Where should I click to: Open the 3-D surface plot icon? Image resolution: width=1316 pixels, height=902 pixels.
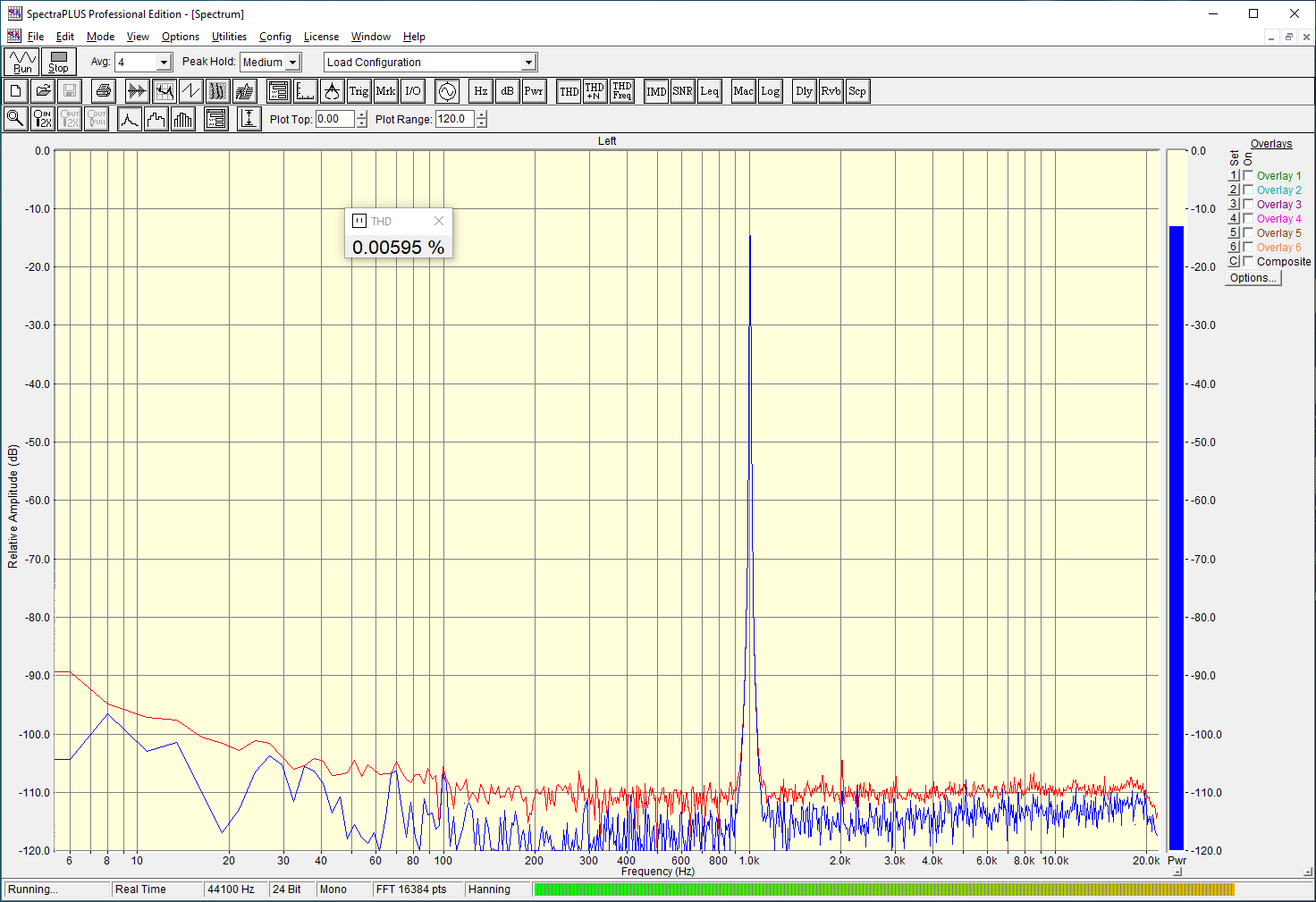tap(244, 91)
